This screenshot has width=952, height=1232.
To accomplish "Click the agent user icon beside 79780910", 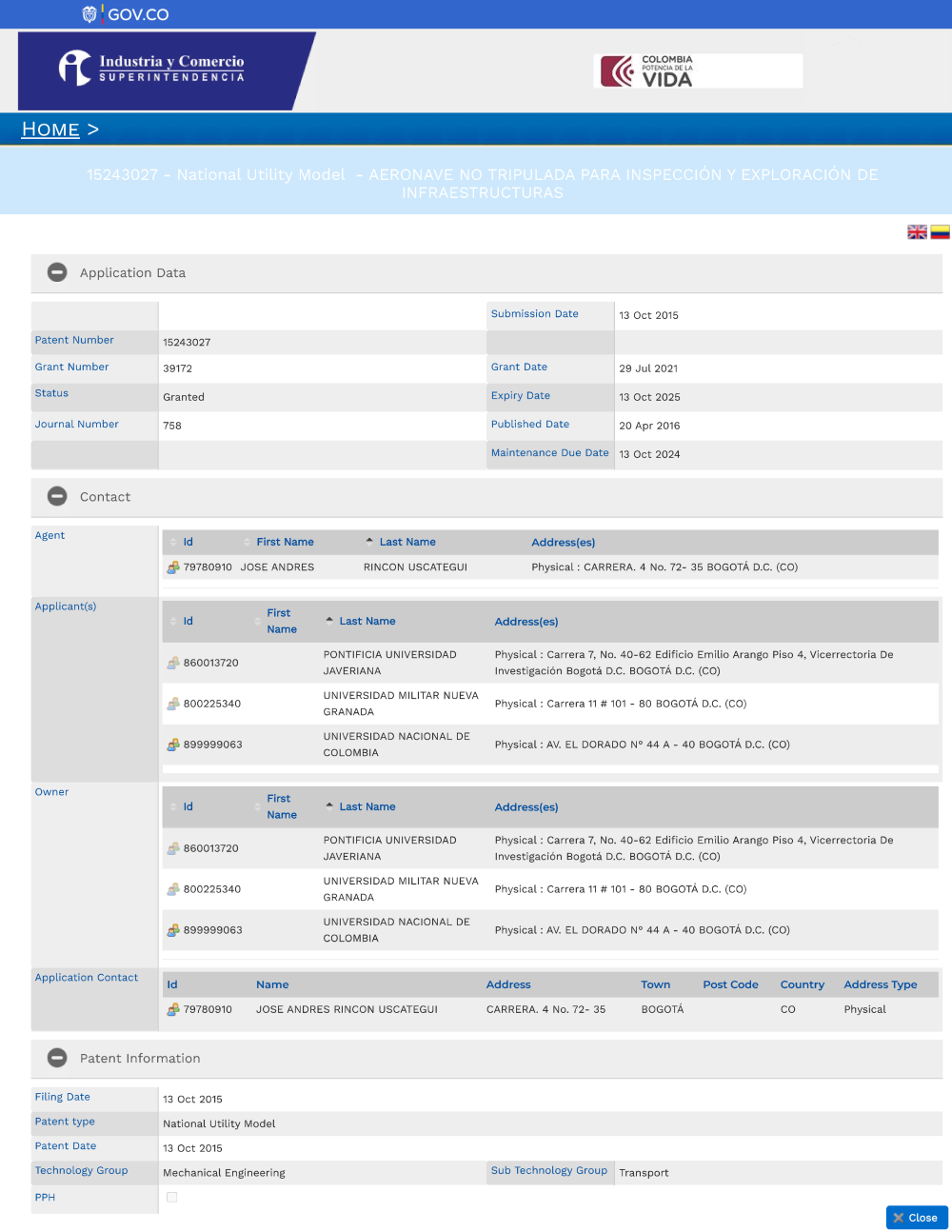I will (x=172, y=567).
